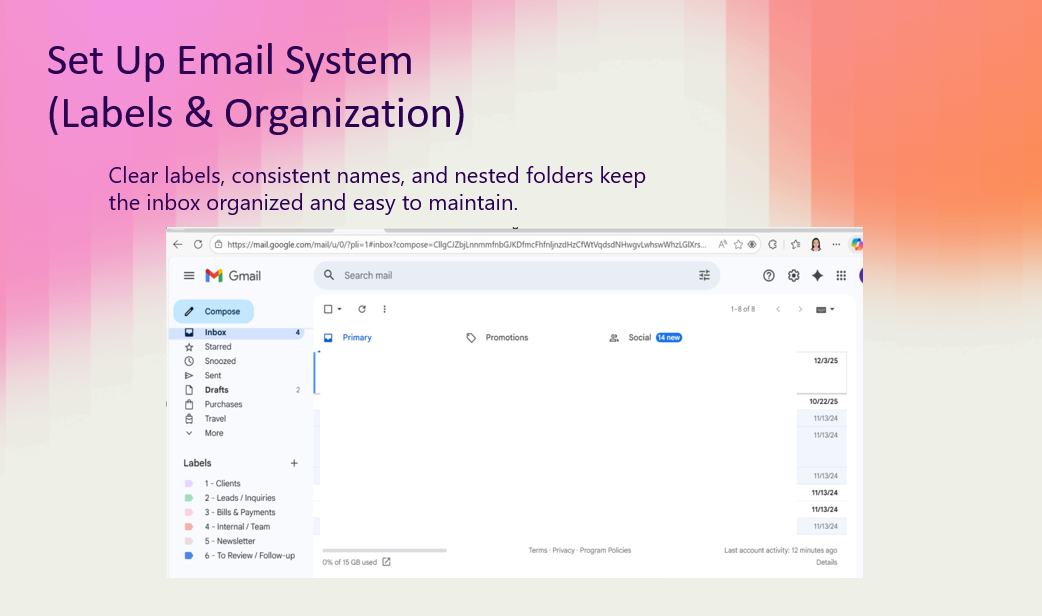The height and width of the screenshot is (616, 1042).
Task: Open the Snoozed folder
Action: click(x=238, y=361)
